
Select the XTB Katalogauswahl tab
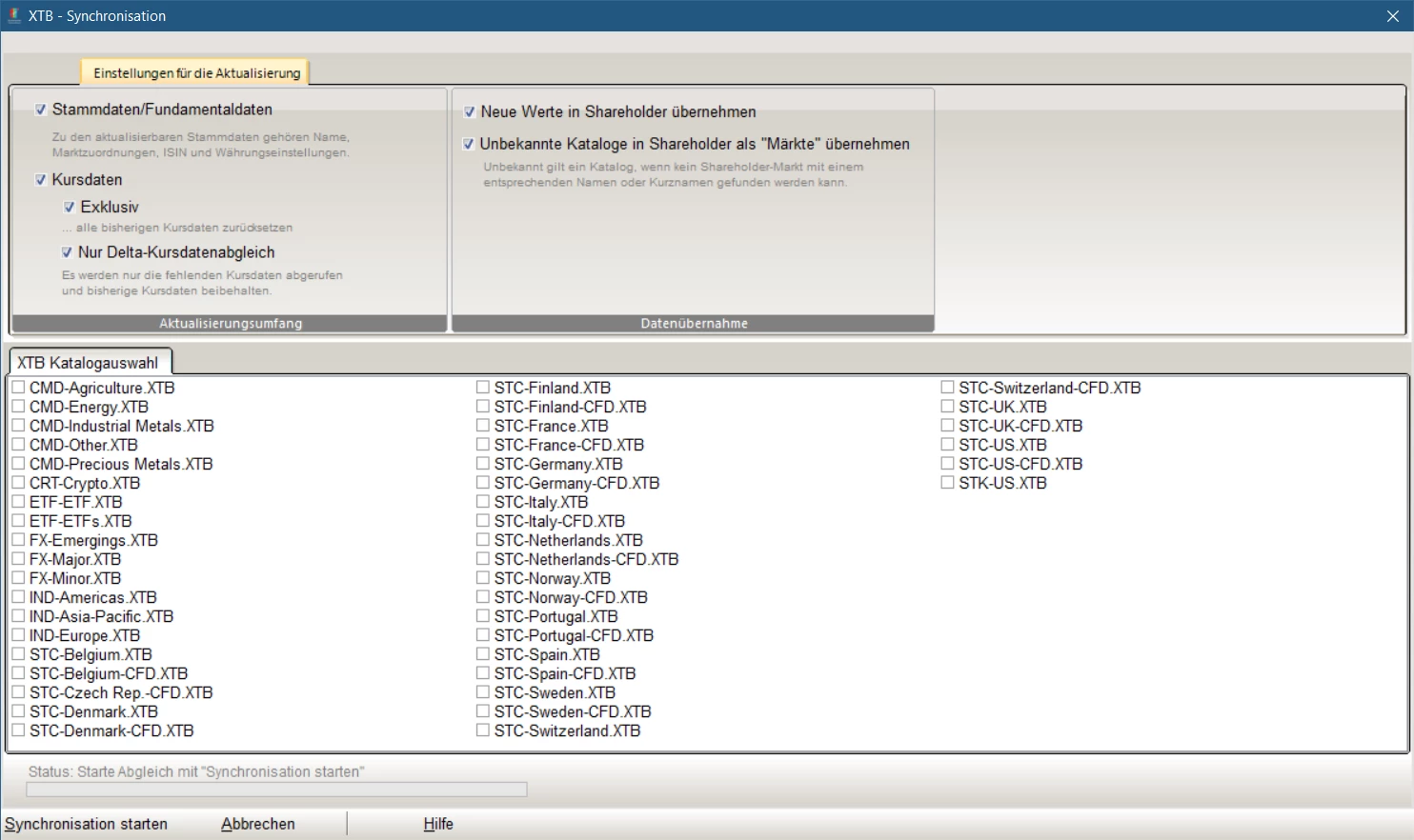point(89,363)
